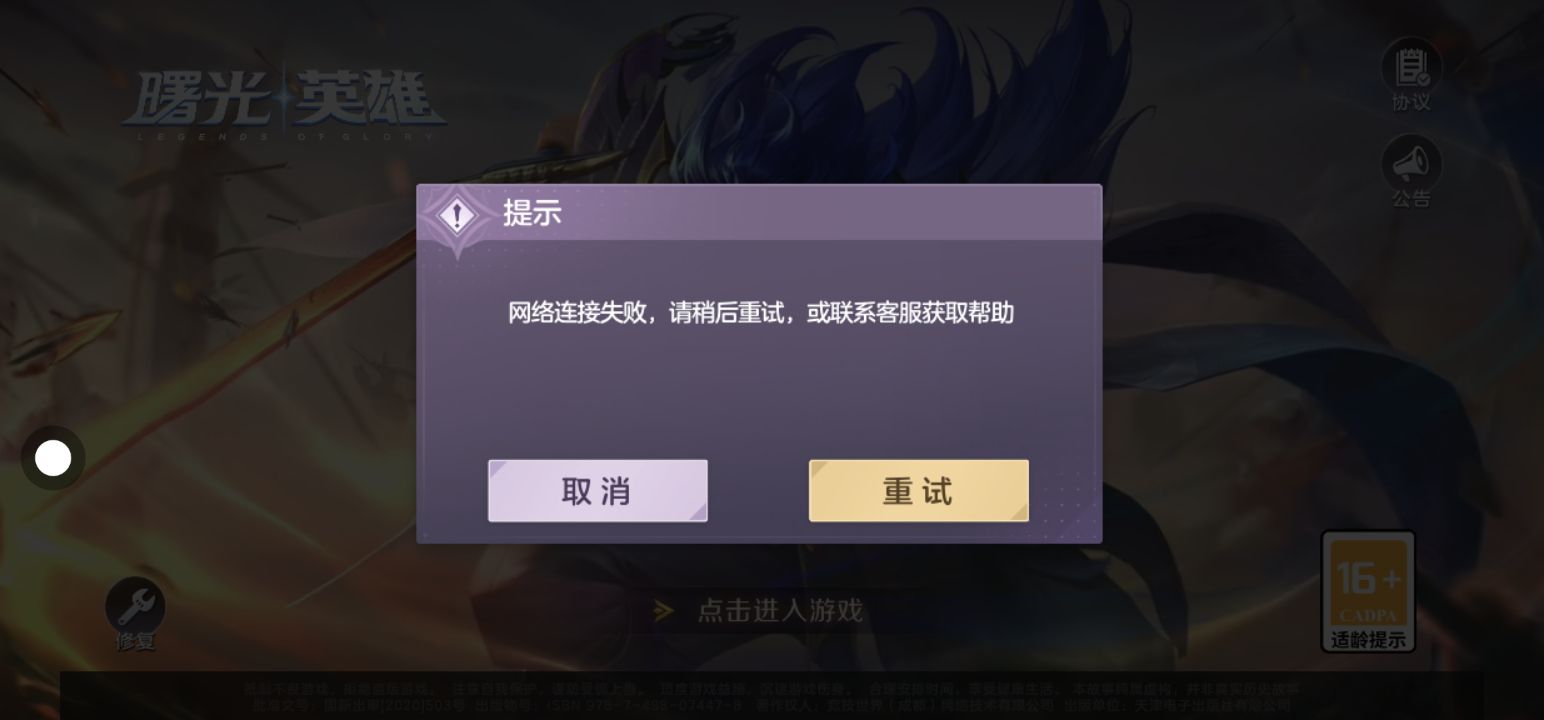Tap the floating white circle assistive button
Screen dimensions: 1544x720
[53, 458]
